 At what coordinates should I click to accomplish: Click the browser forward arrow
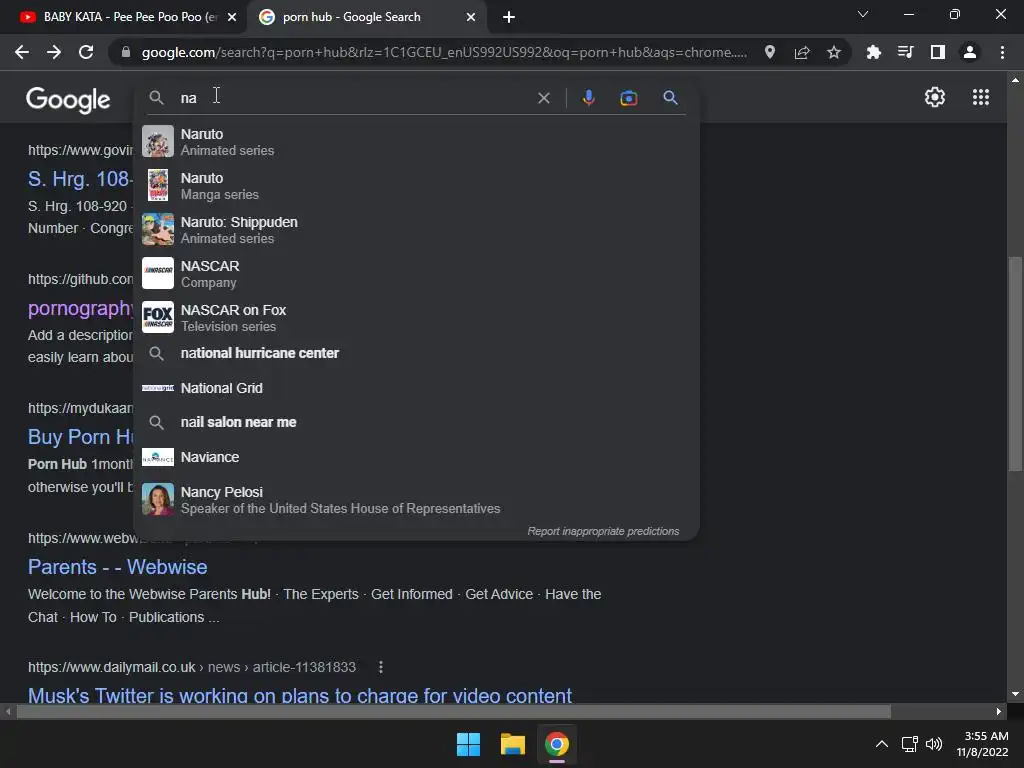click(54, 52)
